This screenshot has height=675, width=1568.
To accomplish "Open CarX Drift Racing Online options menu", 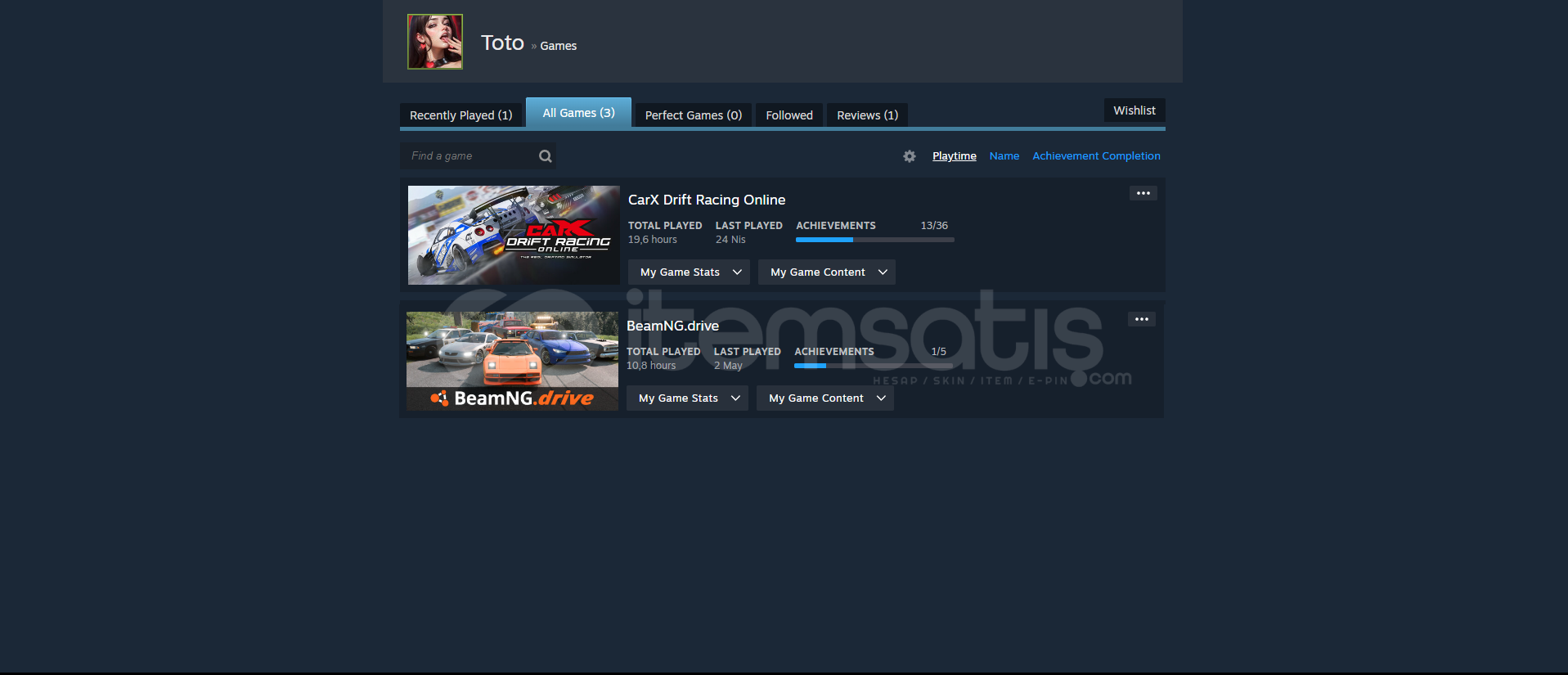I will (x=1143, y=193).
